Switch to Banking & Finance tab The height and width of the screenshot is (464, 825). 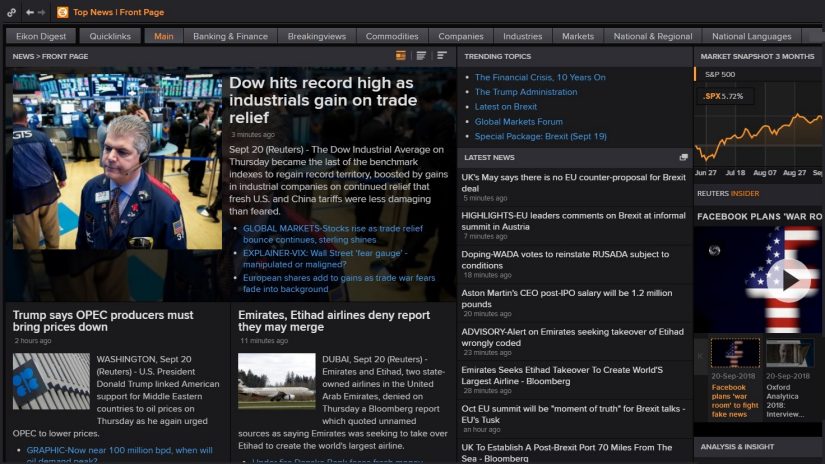(230, 36)
